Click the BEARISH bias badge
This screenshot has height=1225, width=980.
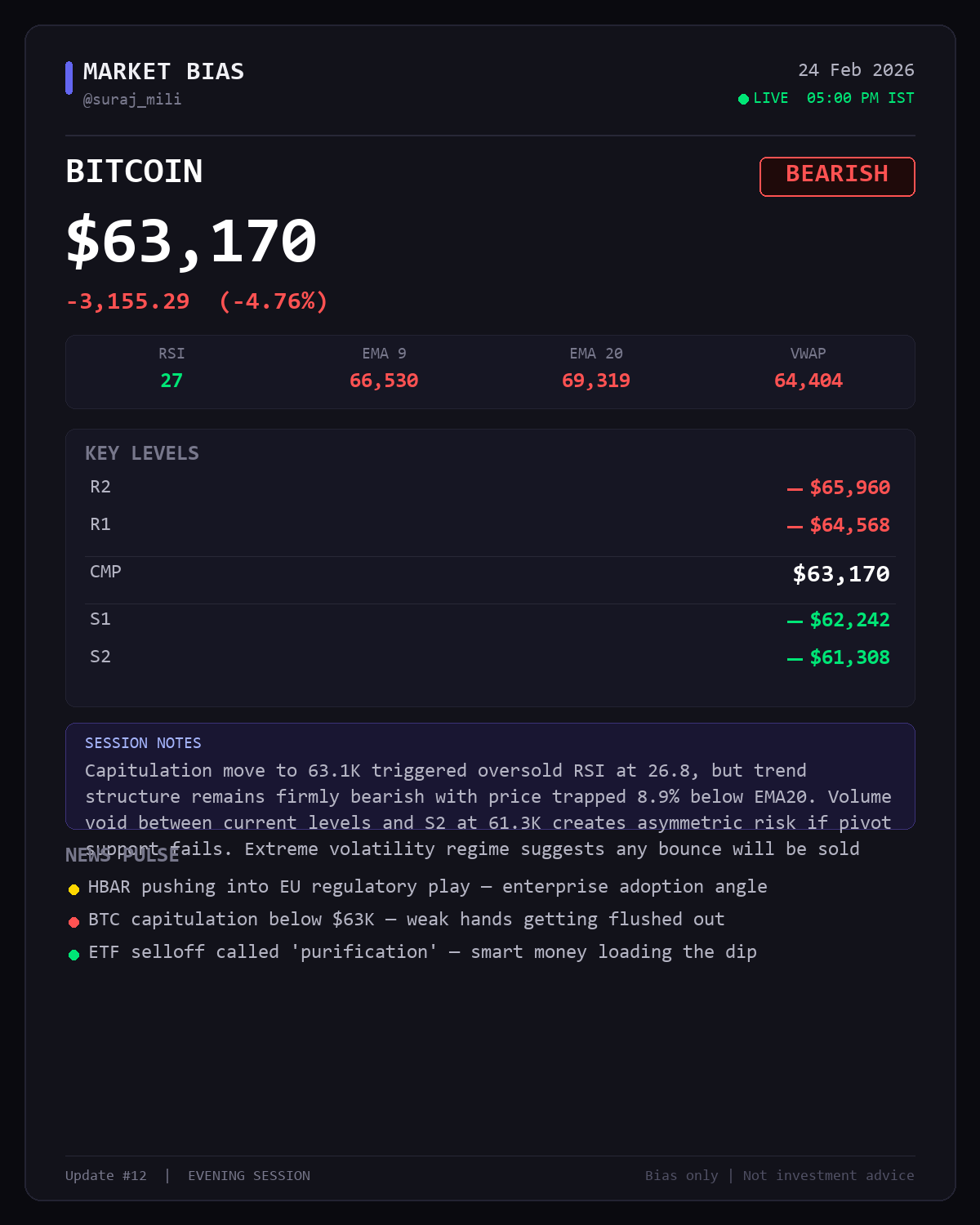coord(837,176)
